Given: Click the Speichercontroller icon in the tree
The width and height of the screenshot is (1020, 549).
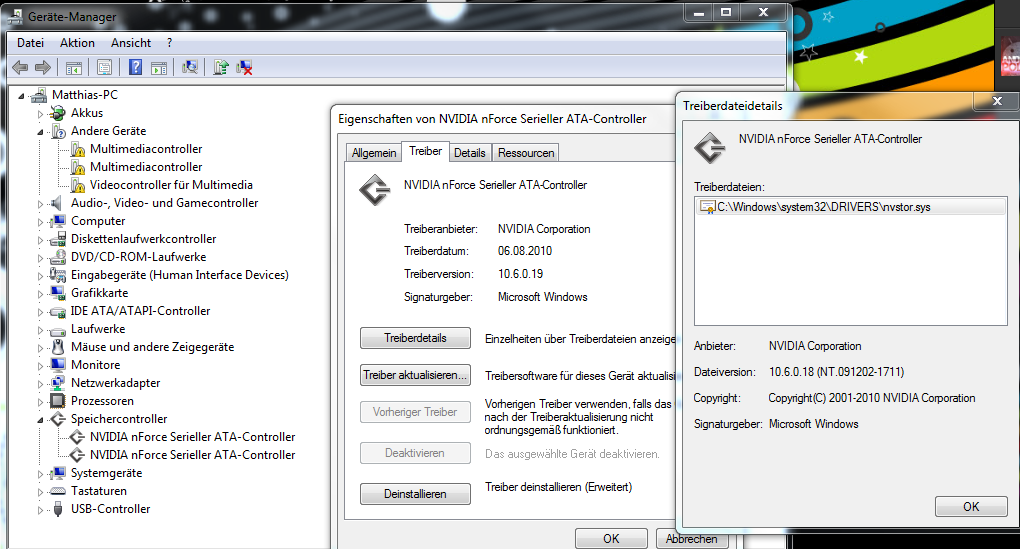Looking at the screenshot, I should (x=58, y=419).
